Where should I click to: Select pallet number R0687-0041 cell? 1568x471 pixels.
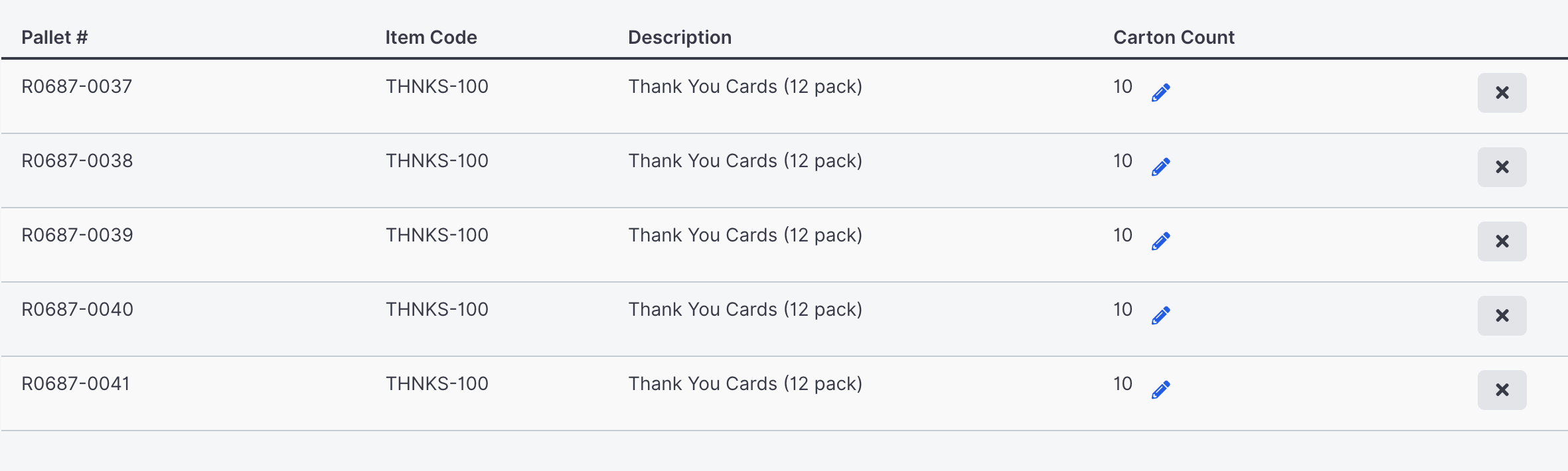[76, 383]
